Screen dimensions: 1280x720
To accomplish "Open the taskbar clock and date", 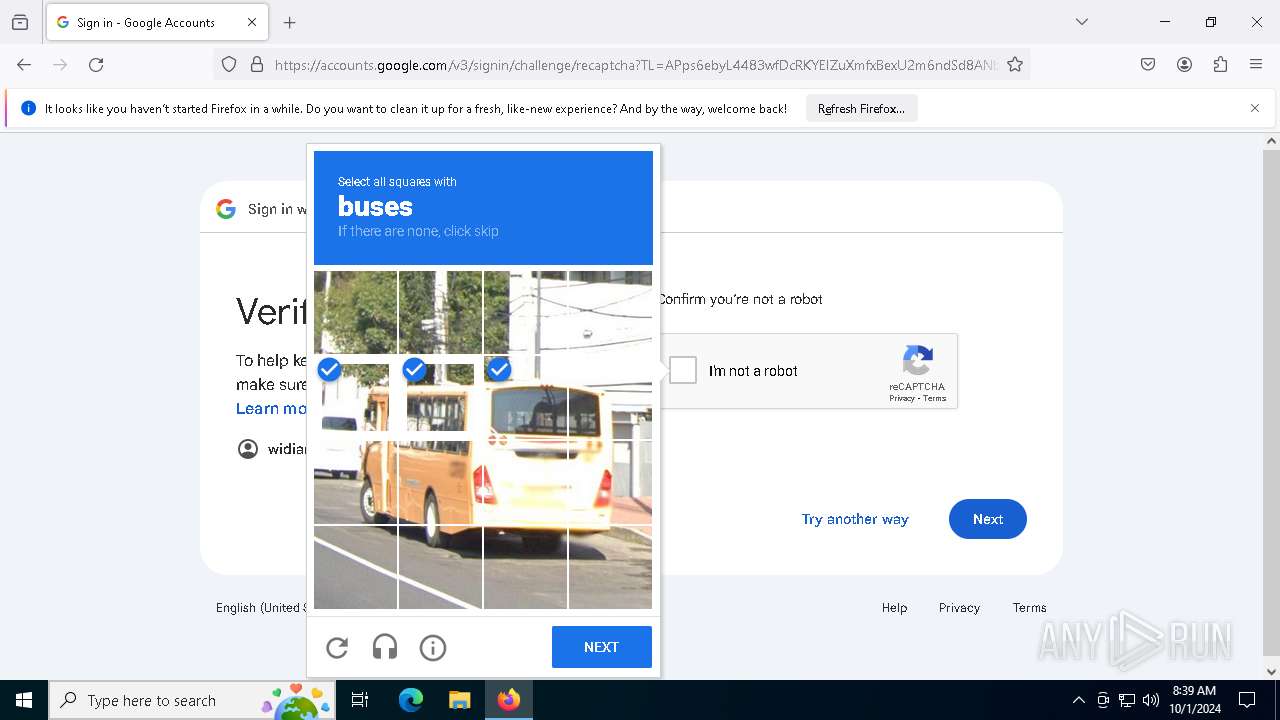I will [x=1194, y=700].
